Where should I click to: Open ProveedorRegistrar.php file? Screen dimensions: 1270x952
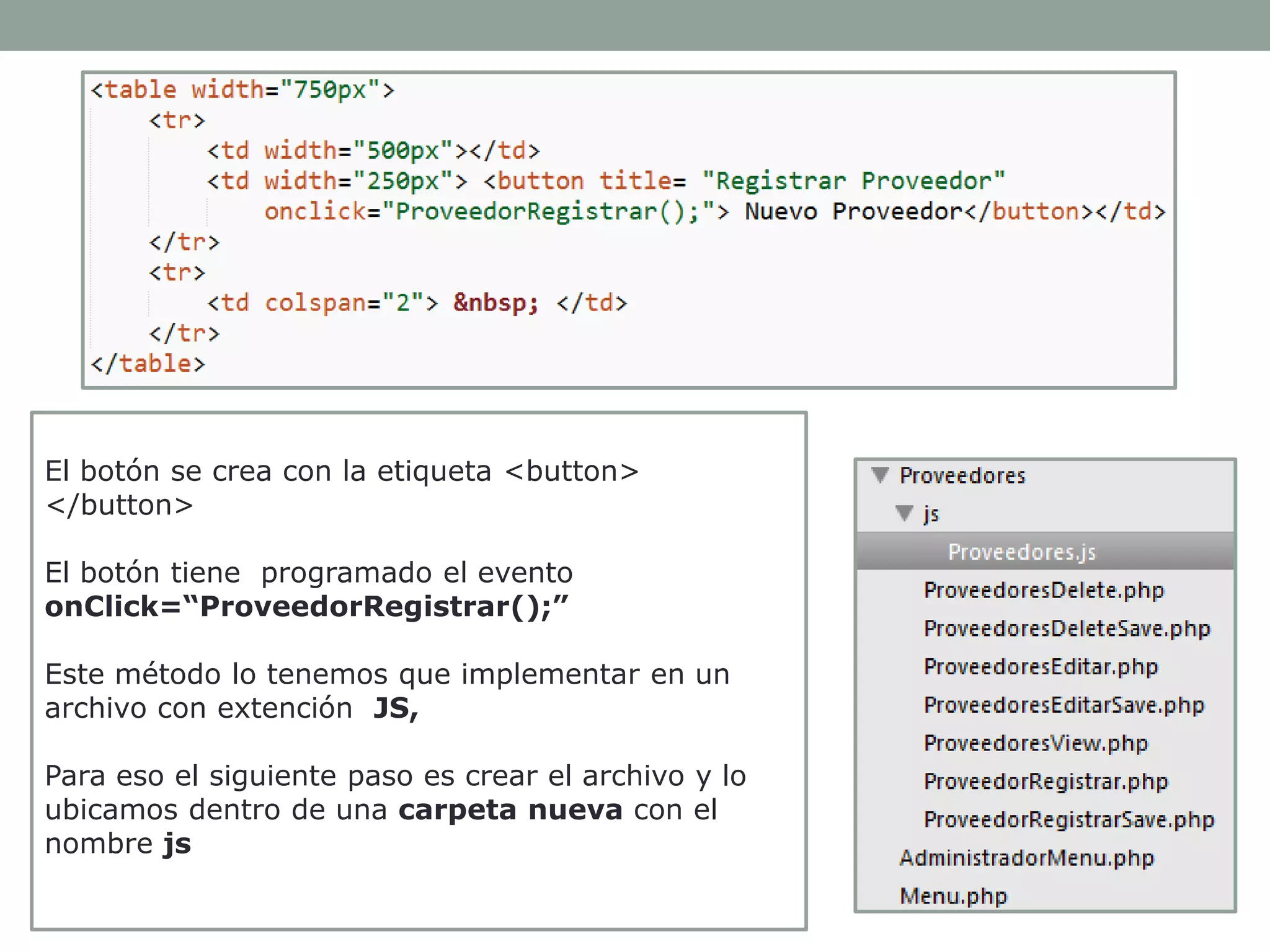[x=1046, y=782]
